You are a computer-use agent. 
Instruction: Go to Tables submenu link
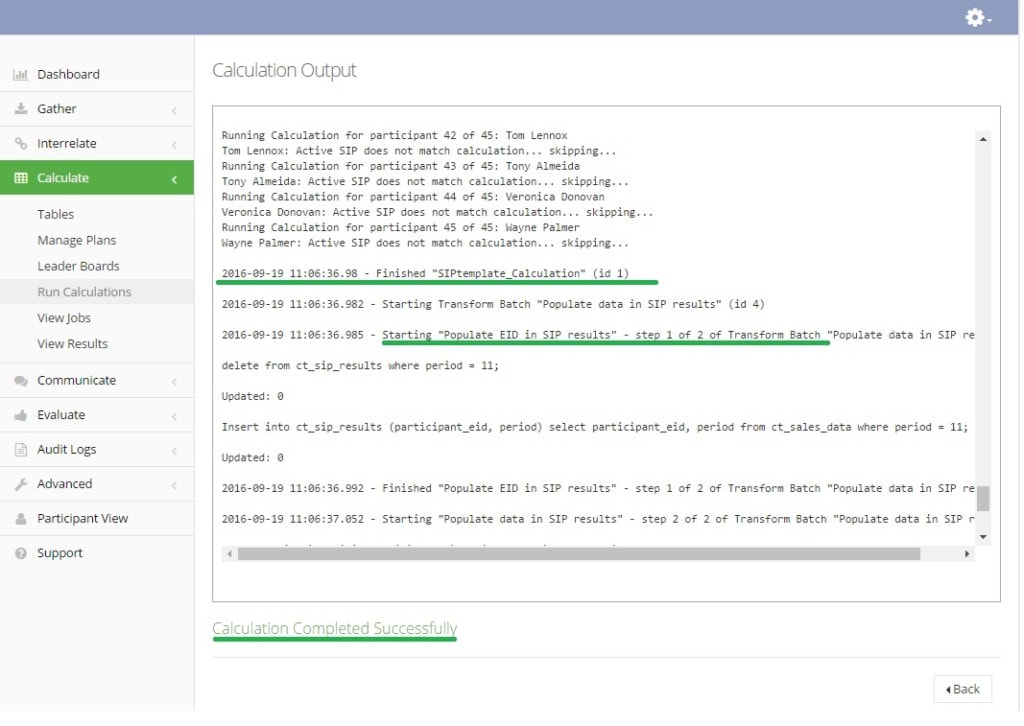point(56,214)
